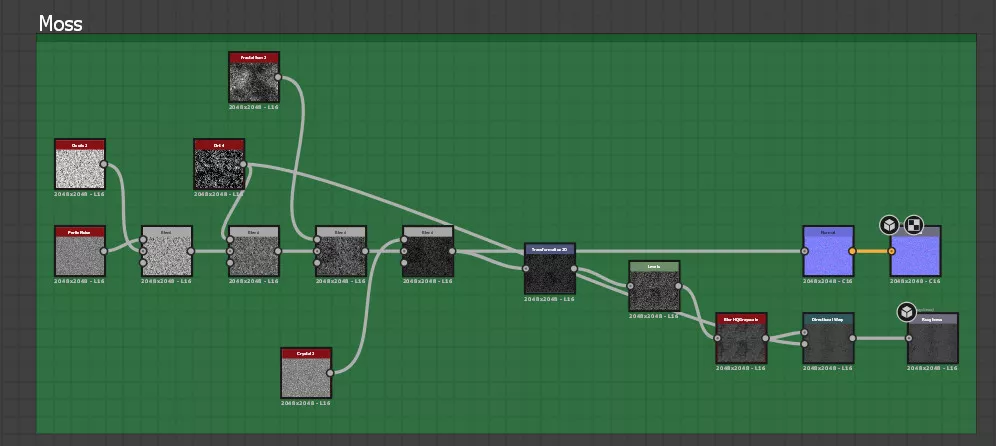
Task: Click the cube icon above the Roughness output node
Action: 906,312
